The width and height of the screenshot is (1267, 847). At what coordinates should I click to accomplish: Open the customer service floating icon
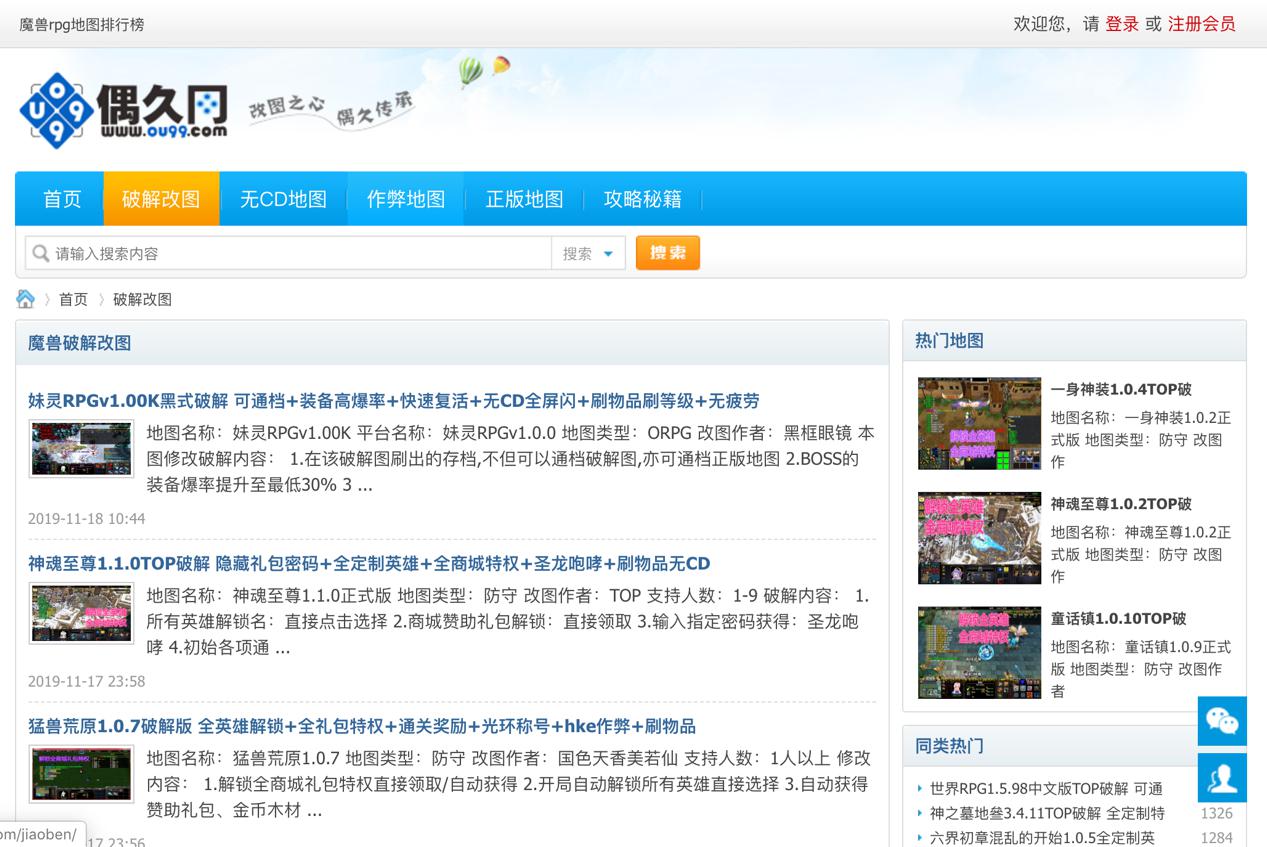click(1222, 778)
